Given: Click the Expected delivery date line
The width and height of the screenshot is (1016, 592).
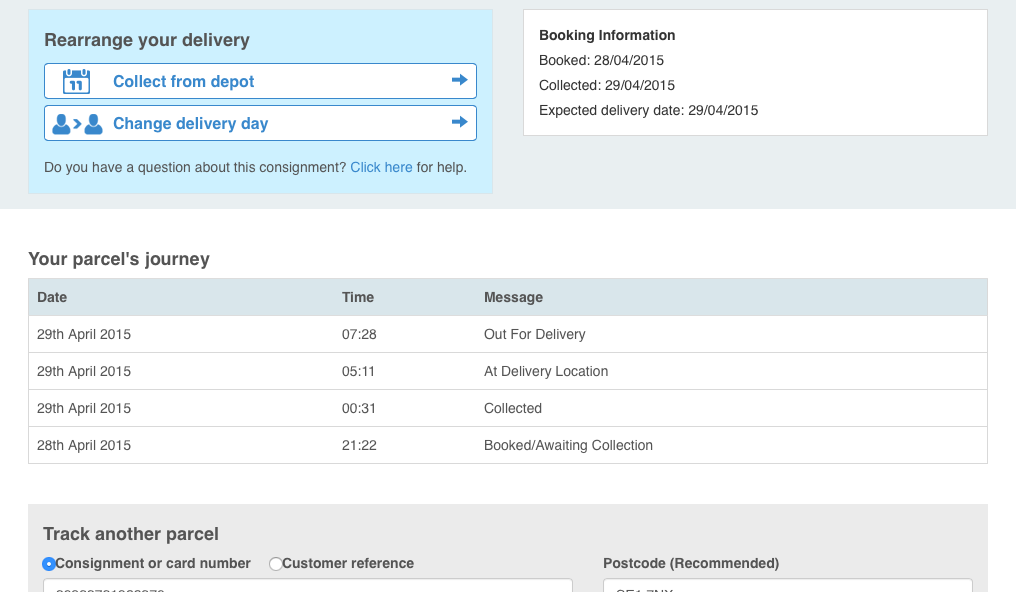Looking at the screenshot, I should click(648, 110).
